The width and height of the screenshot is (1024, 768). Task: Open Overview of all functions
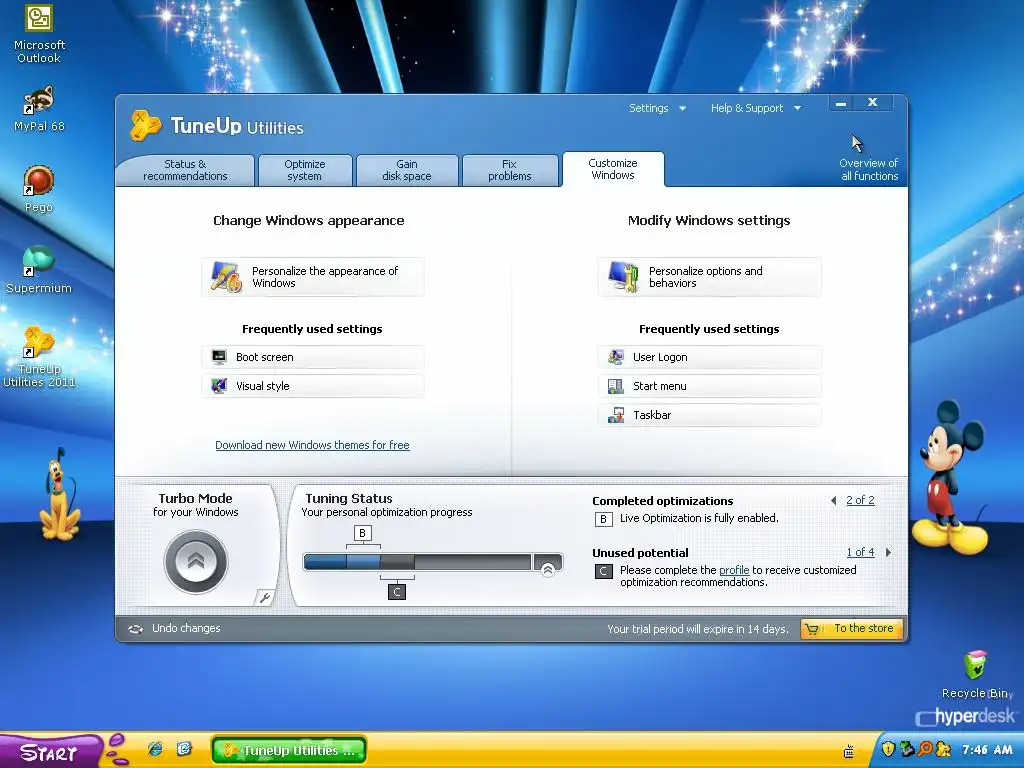pos(869,169)
